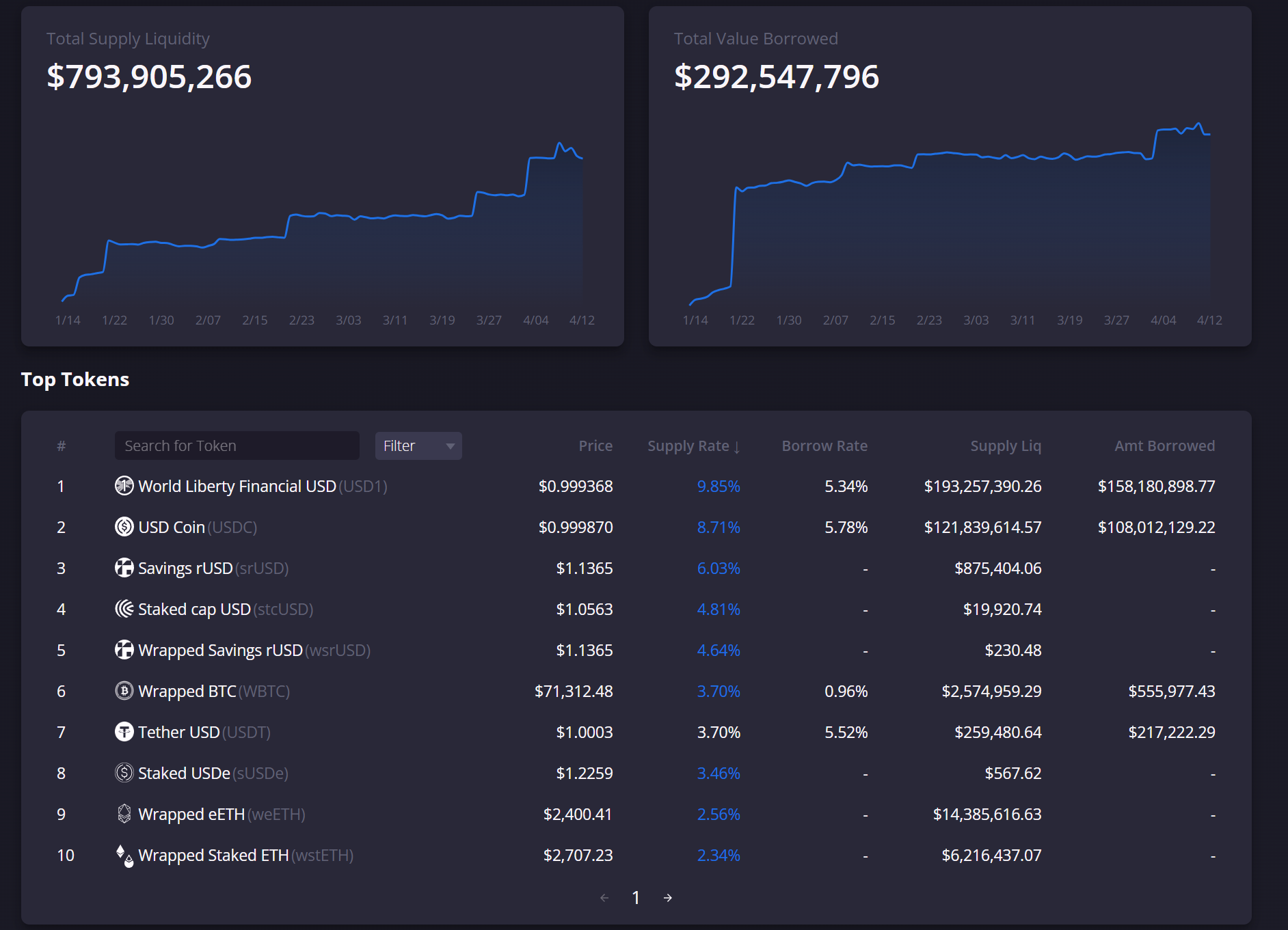Click the 4.81% supply rate value
This screenshot has height=930, width=1288.
(719, 609)
